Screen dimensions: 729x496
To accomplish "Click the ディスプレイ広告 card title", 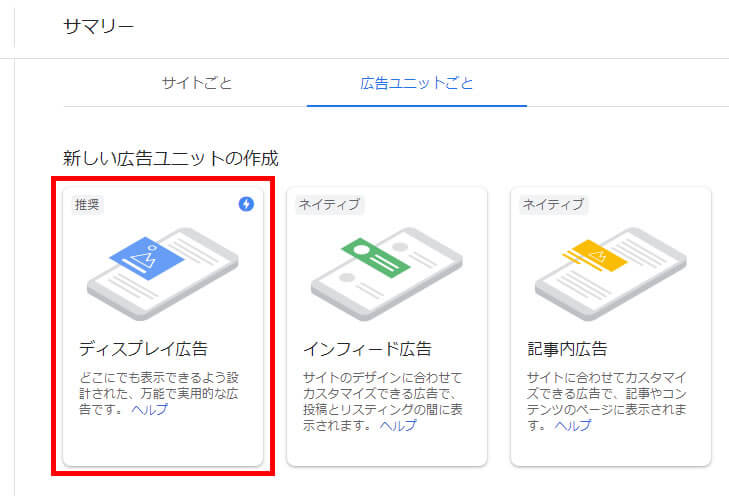I will click(x=143, y=349).
